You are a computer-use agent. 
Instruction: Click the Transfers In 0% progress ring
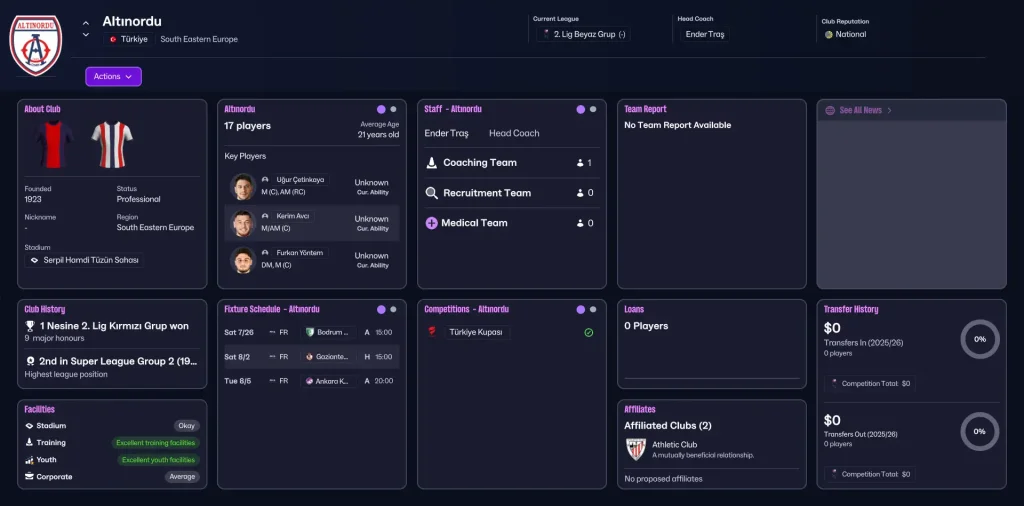tap(980, 340)
